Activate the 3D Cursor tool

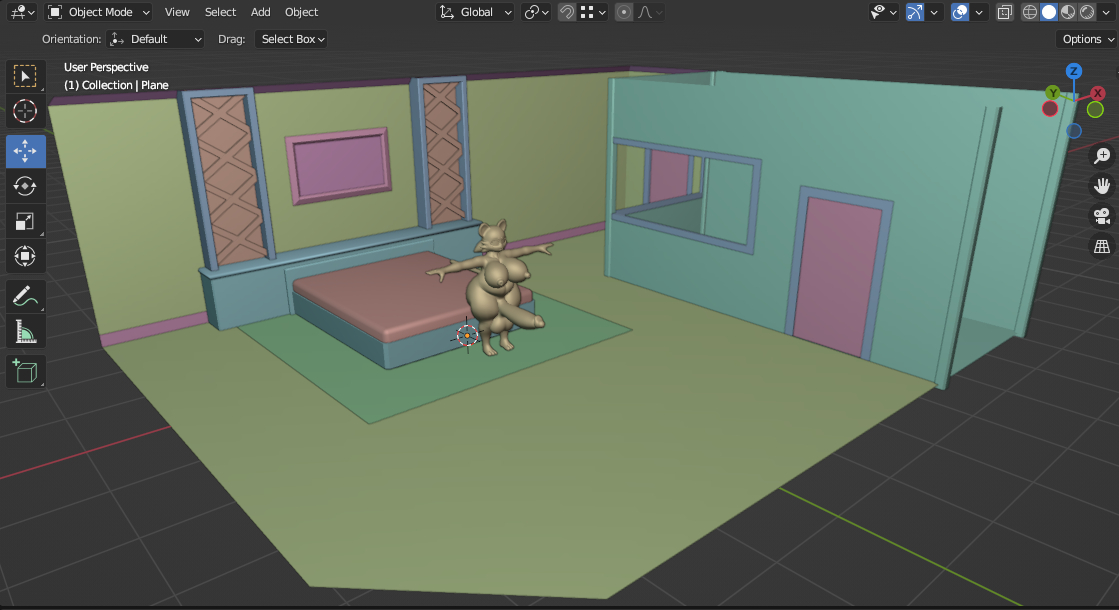point(25,111)
